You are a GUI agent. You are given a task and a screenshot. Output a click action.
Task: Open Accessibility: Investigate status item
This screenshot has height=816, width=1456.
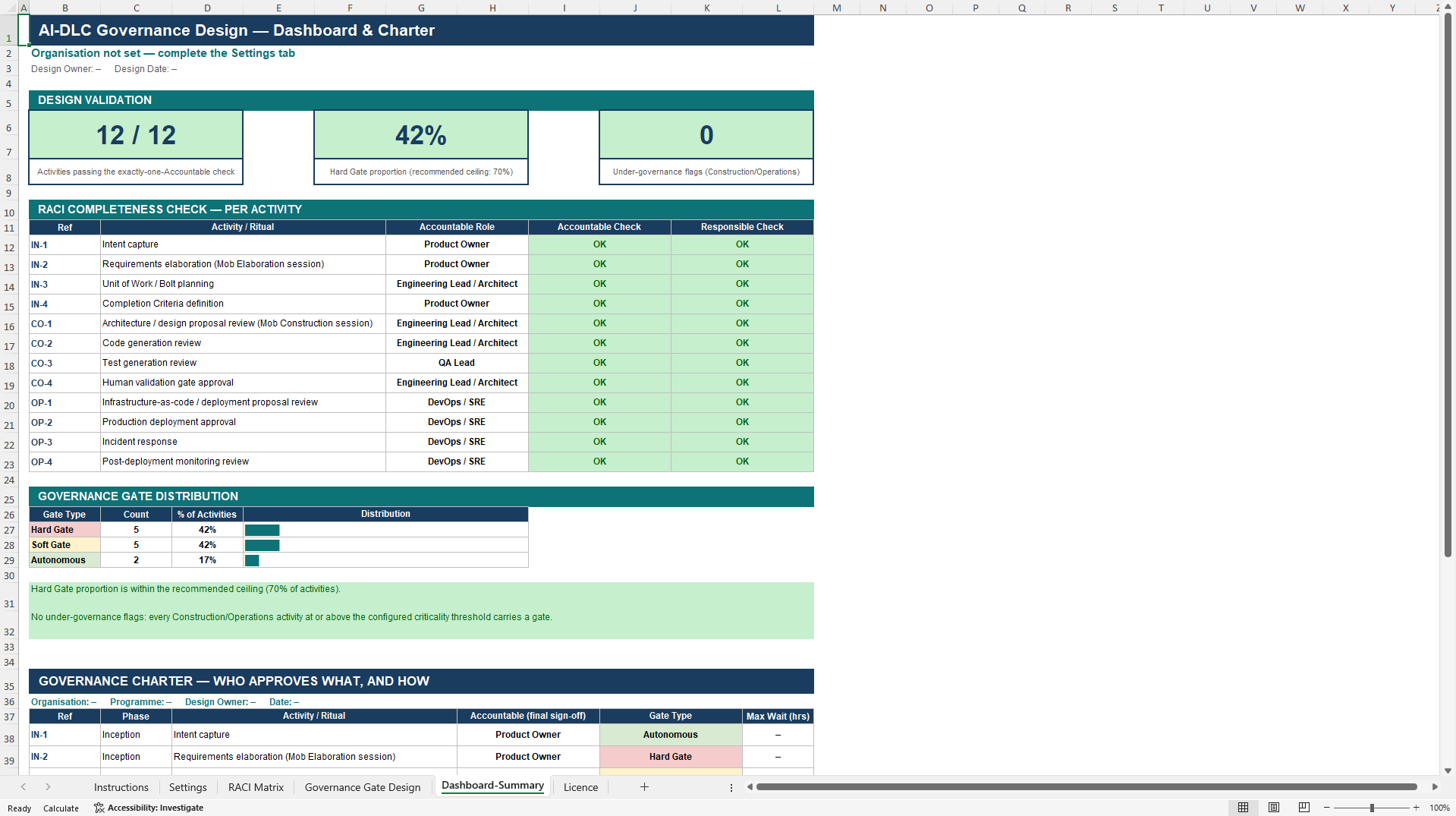coord(149,808)
